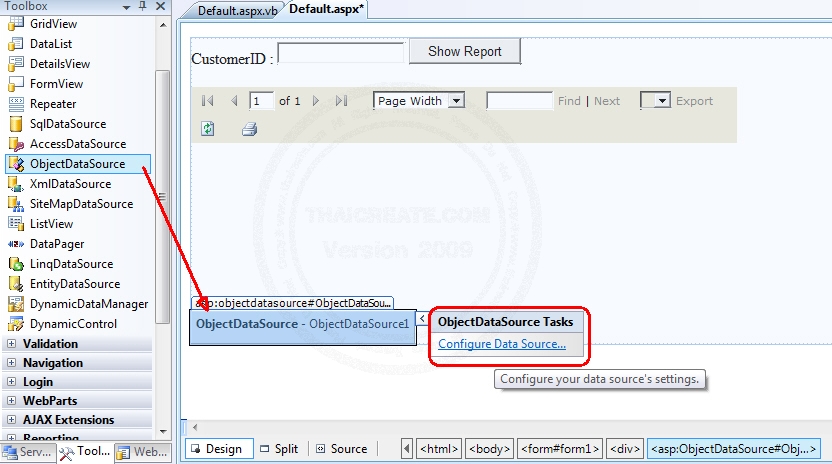Open the Server Explorer bottom tab
This screenshot has height=464, width=832.
(x=28, y=452)
